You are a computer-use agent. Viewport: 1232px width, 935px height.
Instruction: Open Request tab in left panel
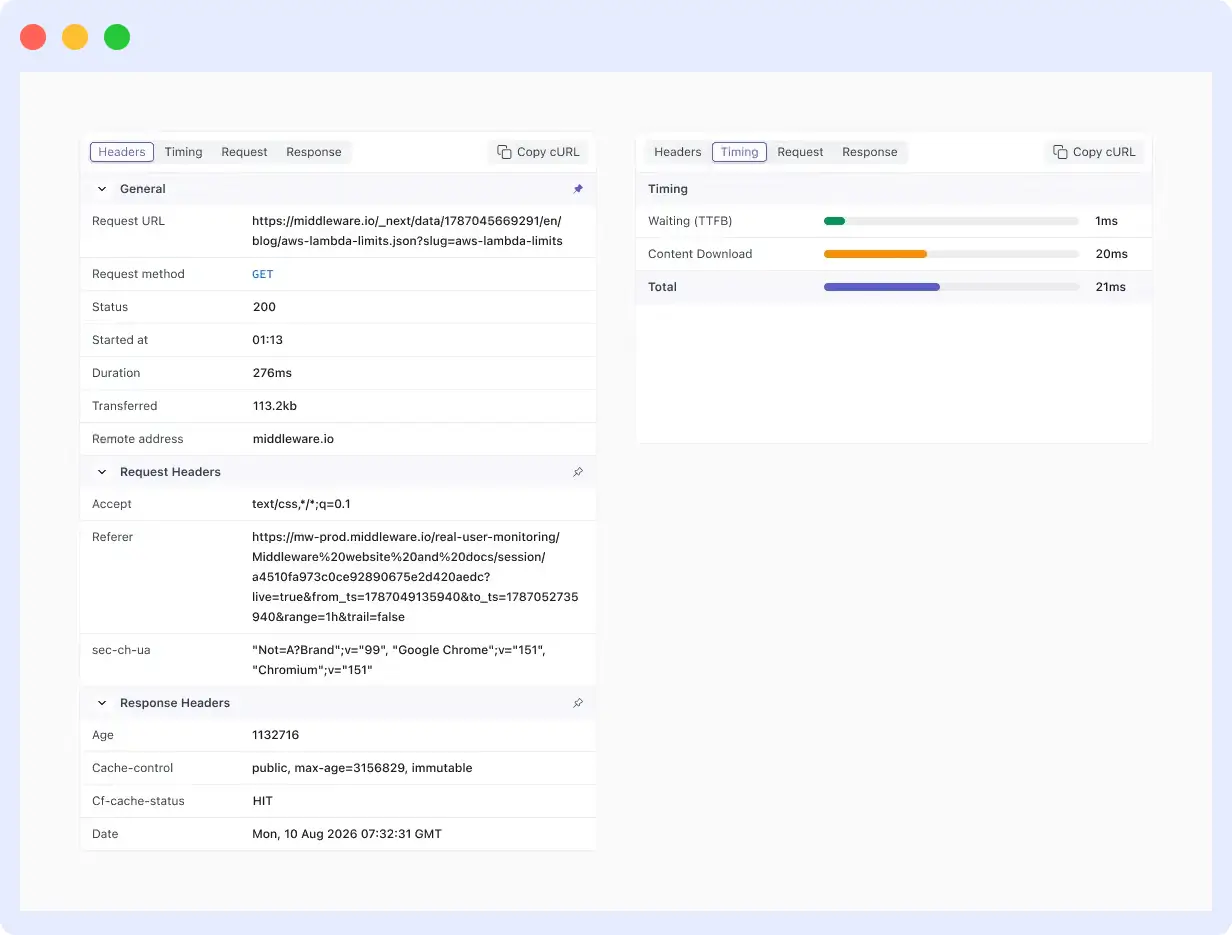(244, 152)
